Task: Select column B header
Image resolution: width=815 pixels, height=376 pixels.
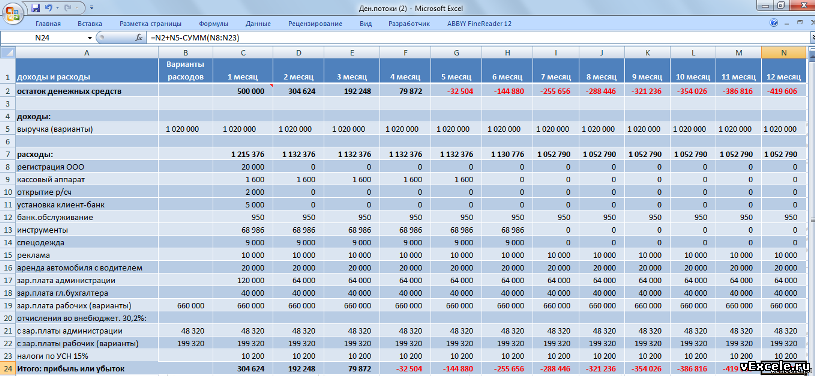Action: 186,53
